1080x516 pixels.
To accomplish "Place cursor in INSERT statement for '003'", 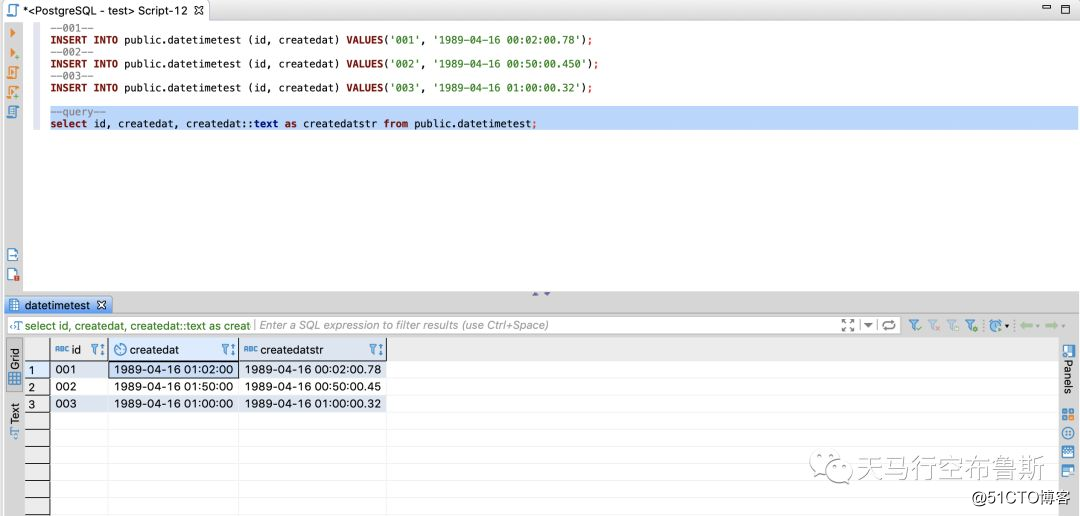I will click(x=322, y=88).
